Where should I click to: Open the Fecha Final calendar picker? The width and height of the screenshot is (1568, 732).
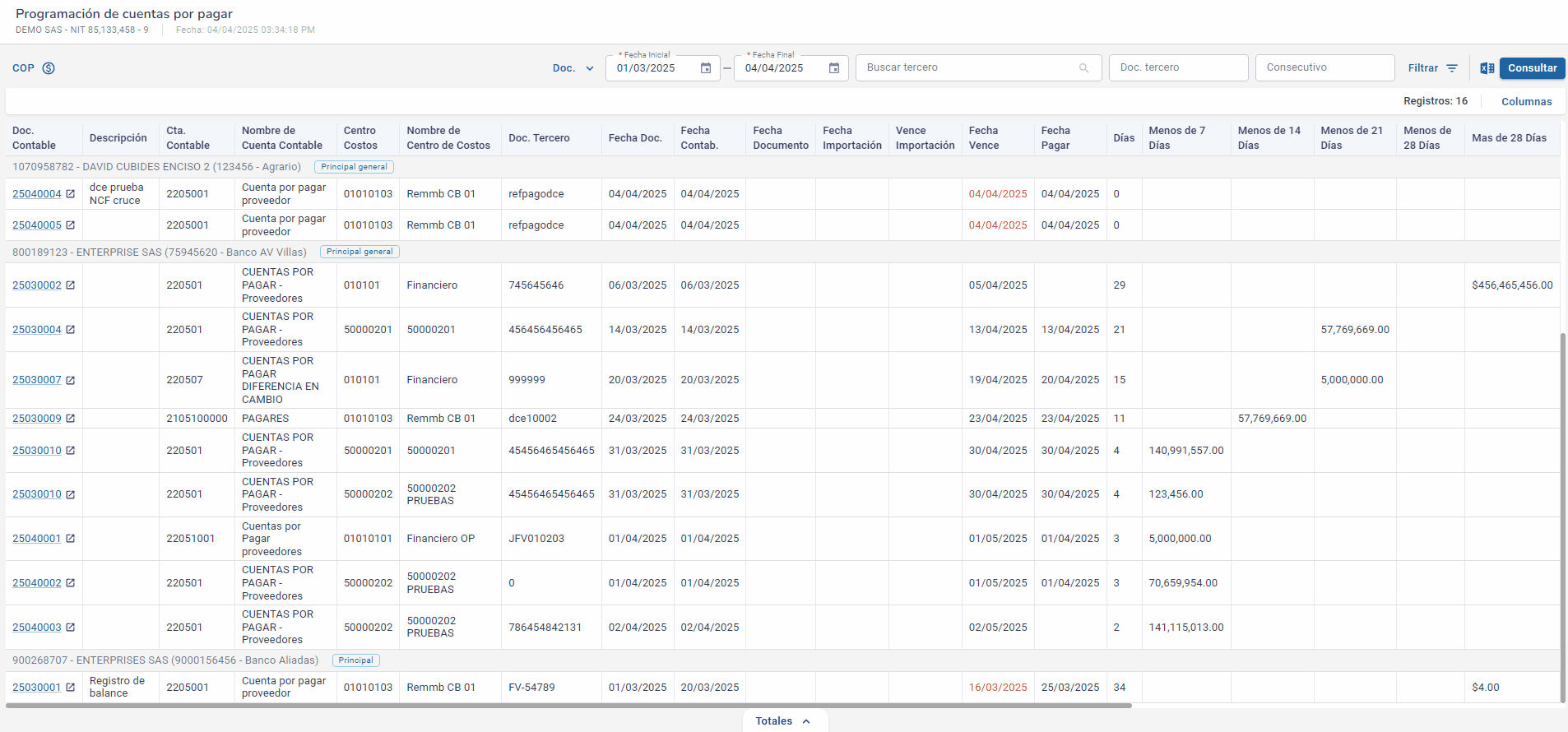point(834,68)
